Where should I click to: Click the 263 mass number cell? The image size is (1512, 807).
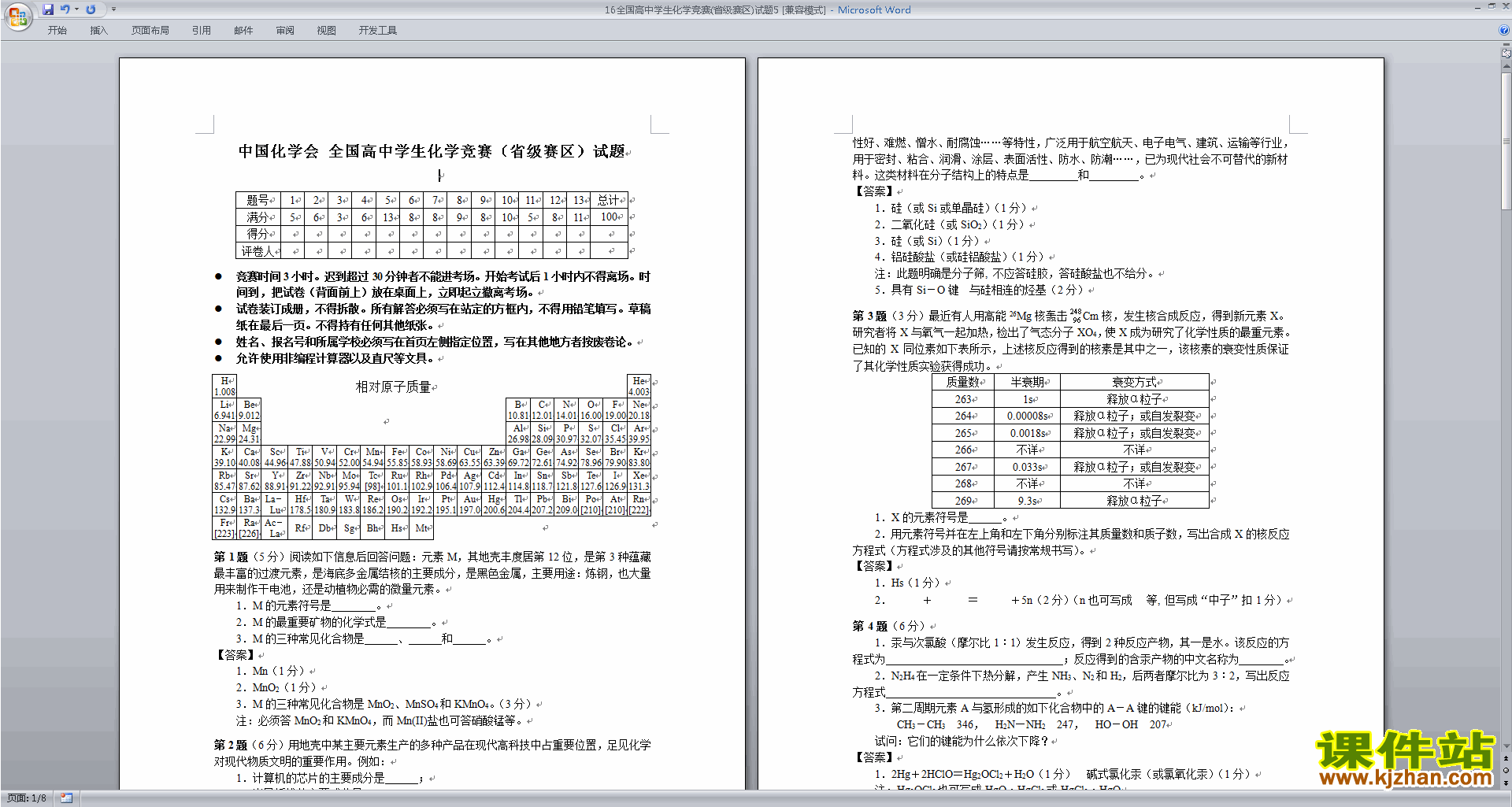tap(962, 399)
